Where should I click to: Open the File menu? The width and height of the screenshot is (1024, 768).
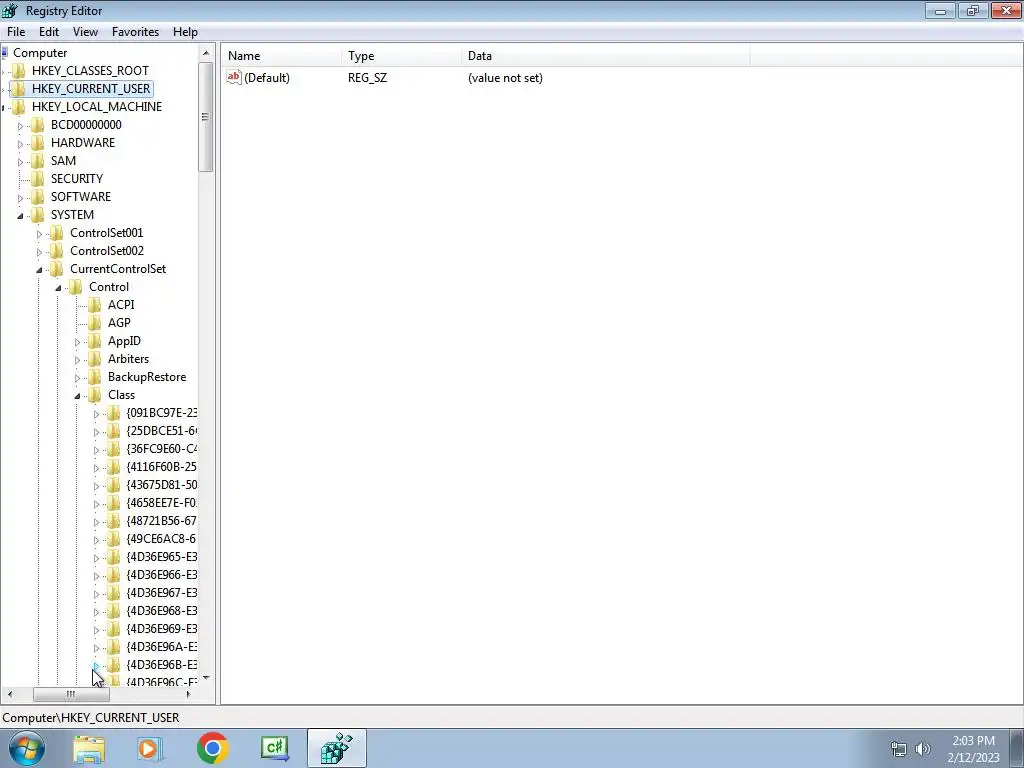(x=16, y=32)
